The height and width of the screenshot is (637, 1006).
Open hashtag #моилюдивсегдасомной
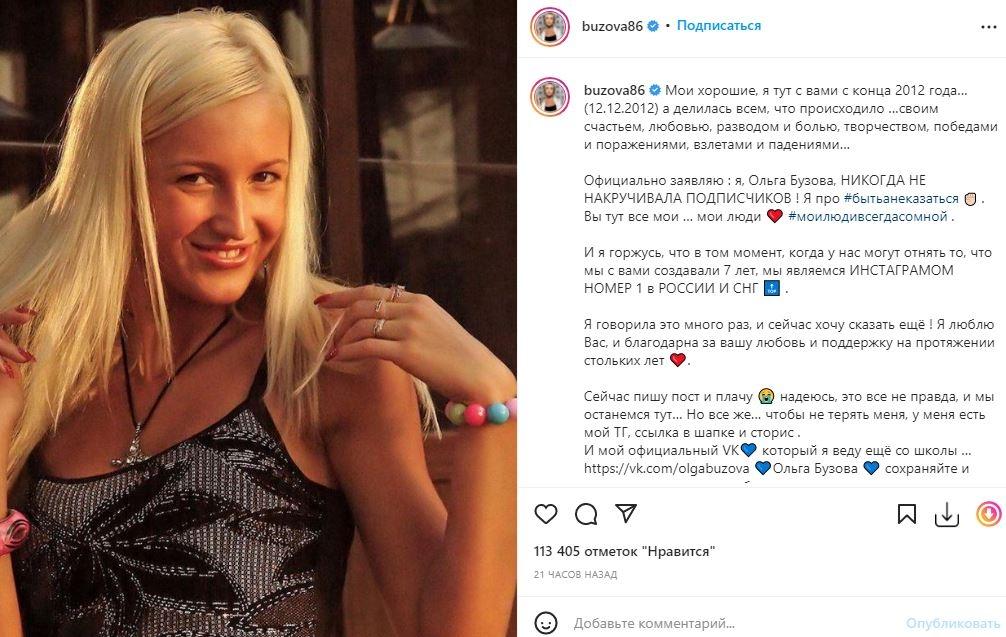pyautogui.click(x=868, y=217)
